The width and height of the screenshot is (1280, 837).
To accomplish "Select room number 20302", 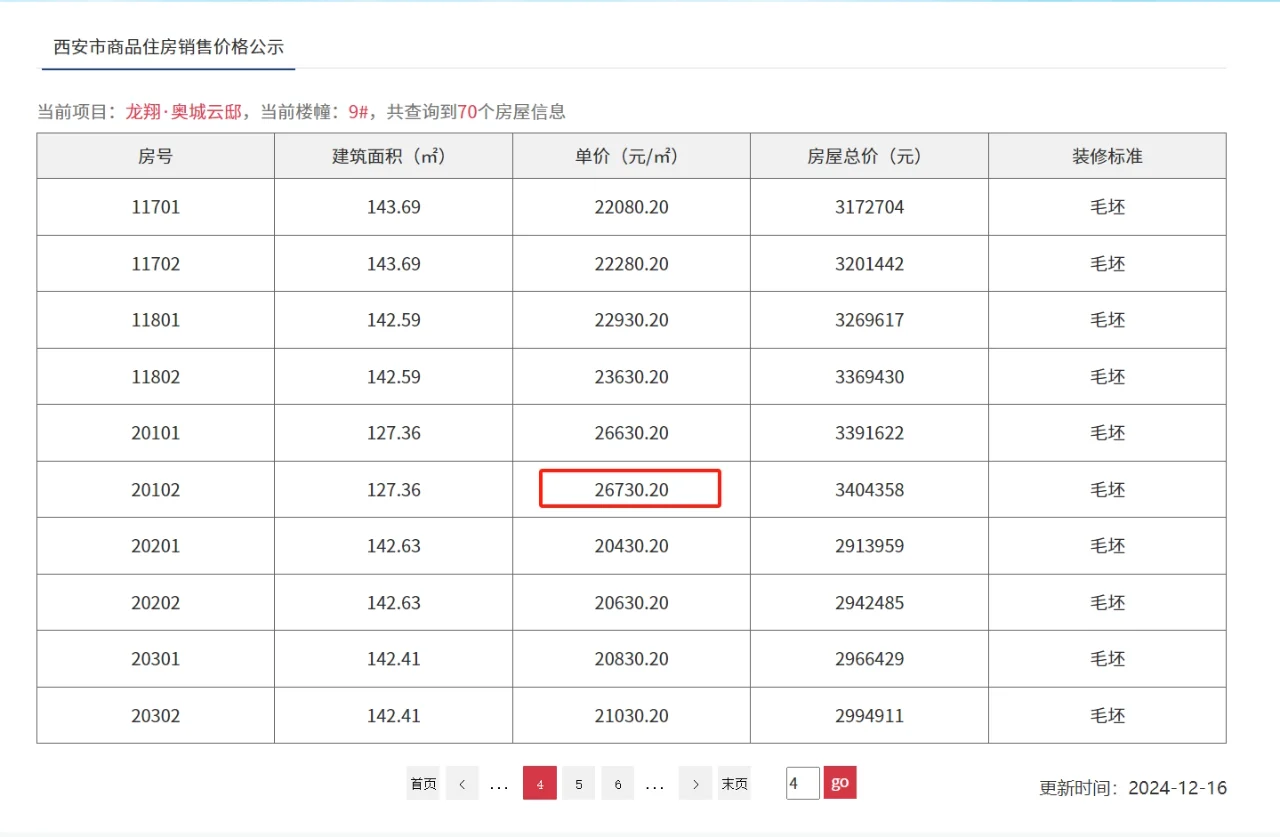I will [155, 716].
